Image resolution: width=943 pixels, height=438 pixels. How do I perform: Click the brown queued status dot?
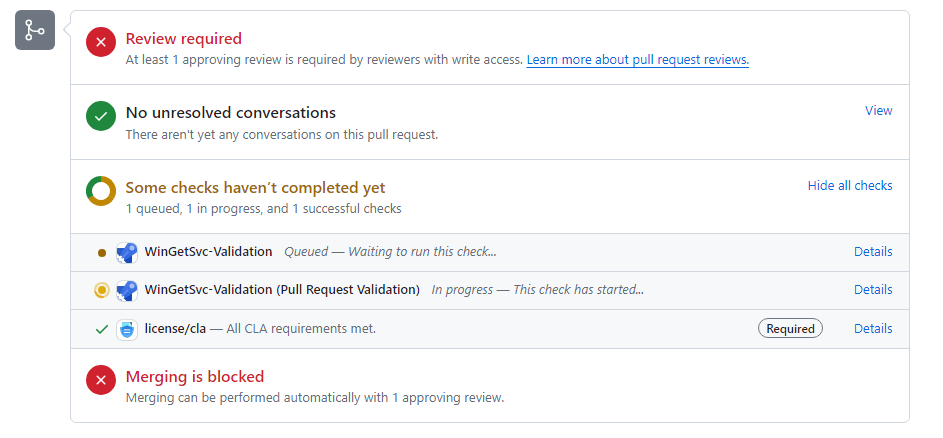(101, 253)
